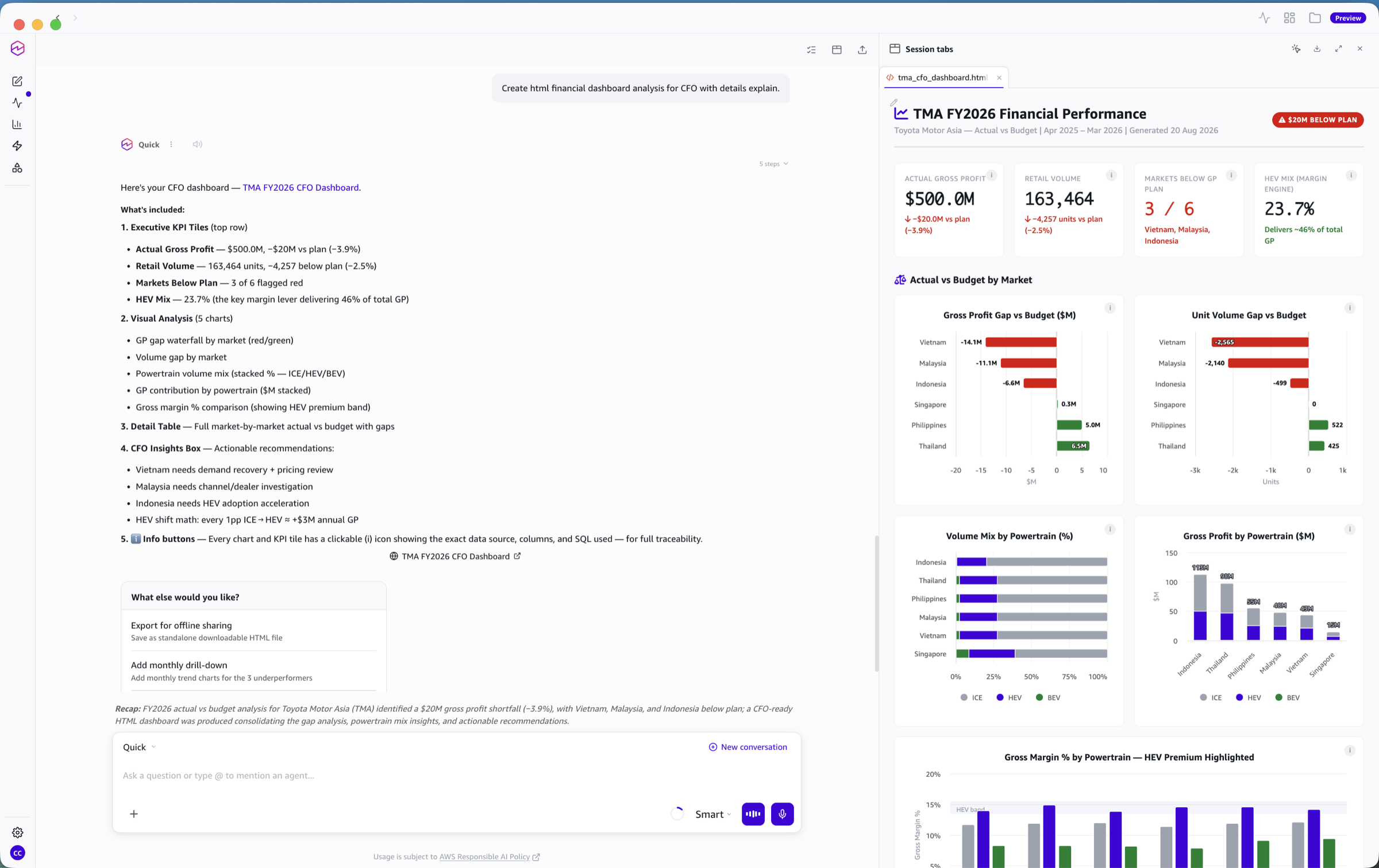Click the sparkle cursor icon in Session tabs header
This screenshot has height=868, width=1379.
[x=1296, y=49]
